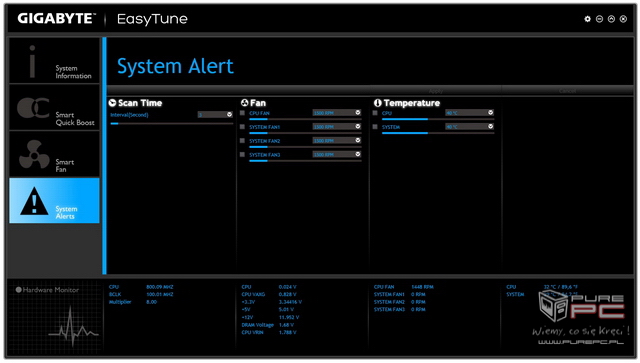Enable the CPU FAN alert checkbox
This screenshot has height=363, width=640.
[x=242, y=113]
